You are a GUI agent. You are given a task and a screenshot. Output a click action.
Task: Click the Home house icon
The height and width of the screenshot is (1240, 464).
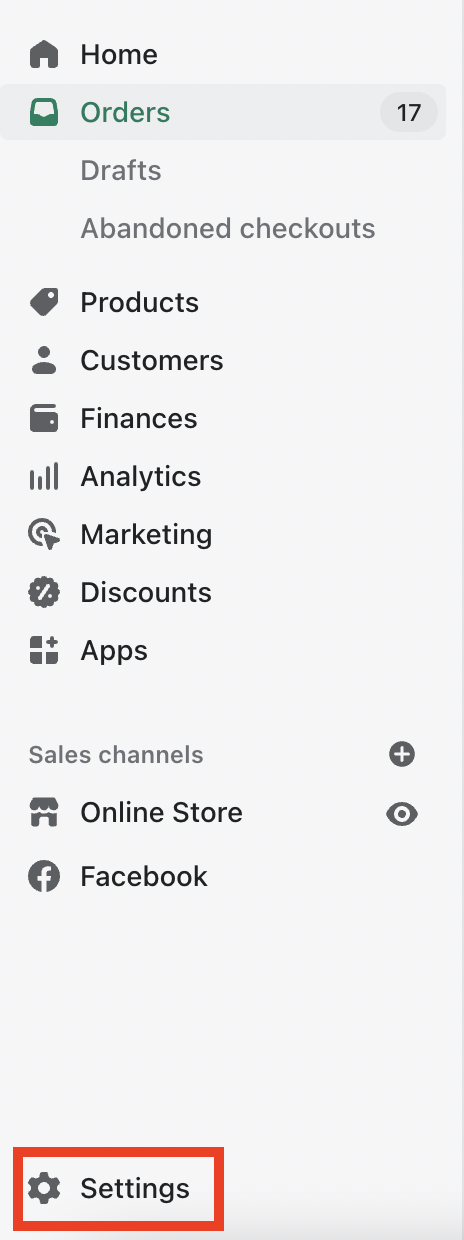44,54
